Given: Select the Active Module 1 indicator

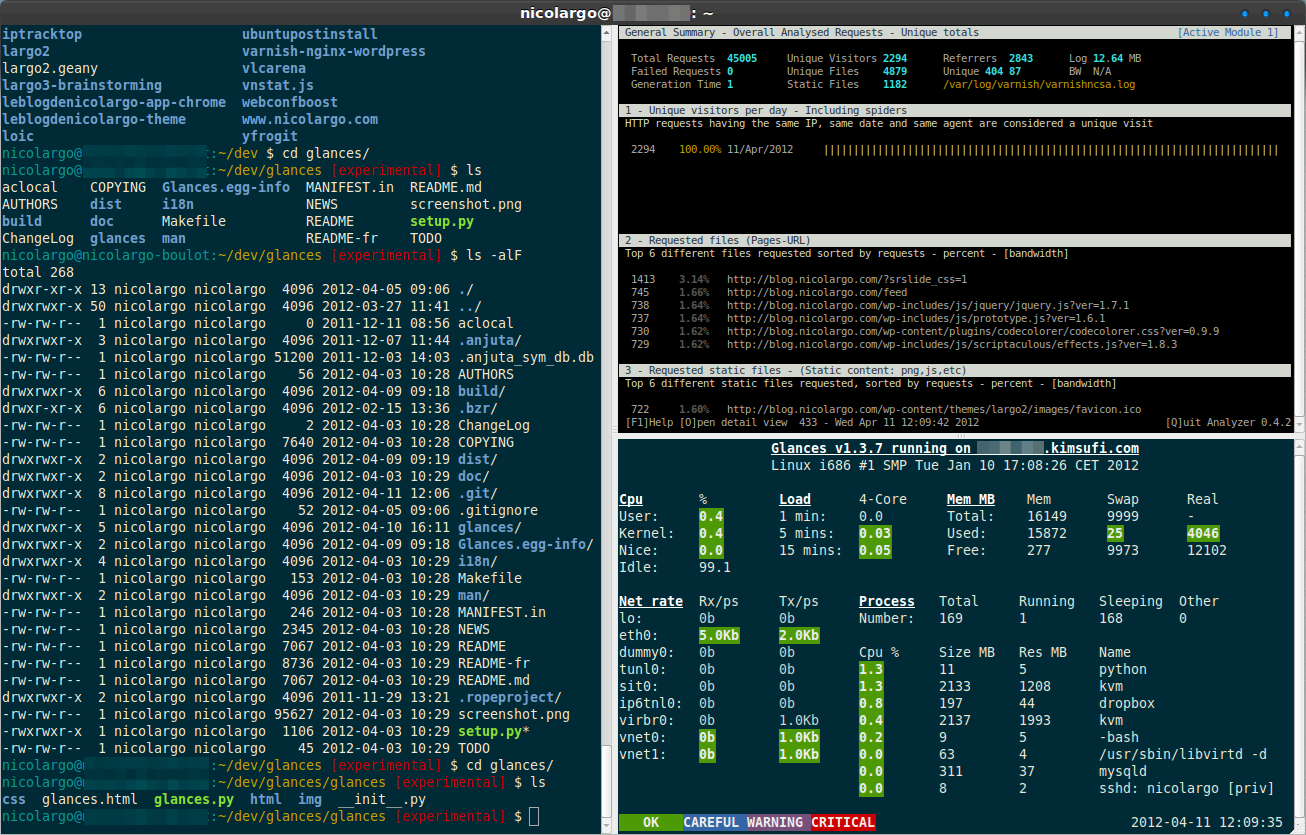Looking at the screenshot, I should click(x=1227, y=32).
